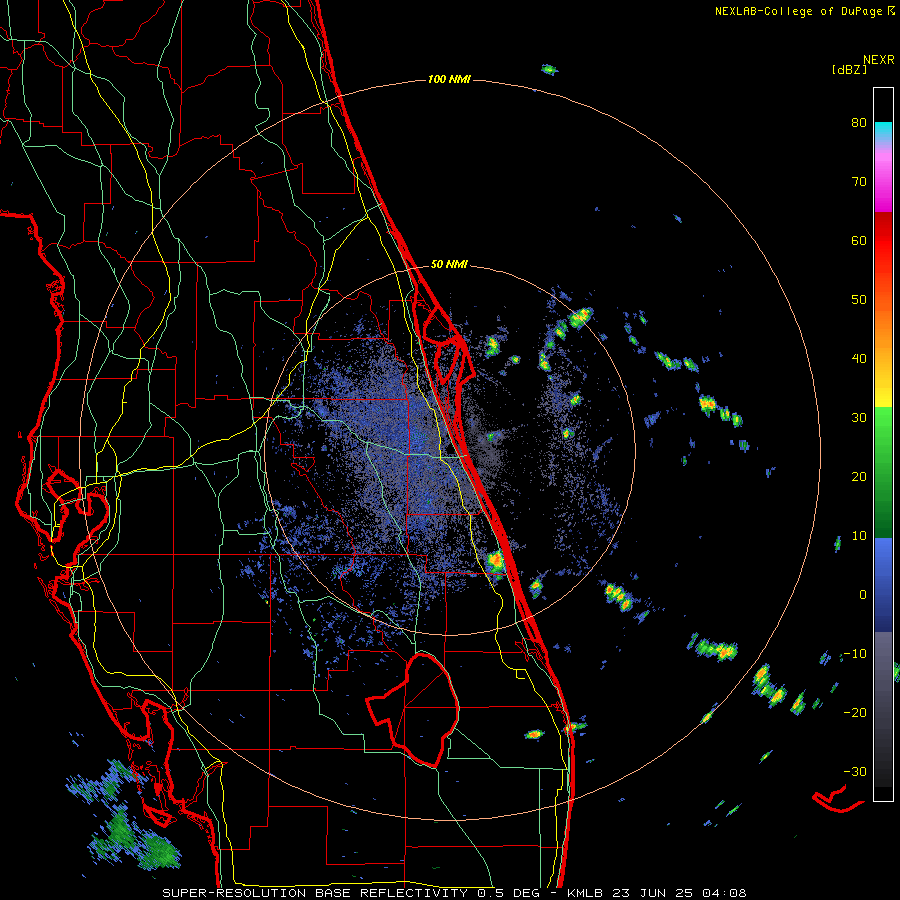Image resolution: width=900 pixels, height=900 pixels.
Task: Select the [dBZ] unit label
Action: point(850,69)
